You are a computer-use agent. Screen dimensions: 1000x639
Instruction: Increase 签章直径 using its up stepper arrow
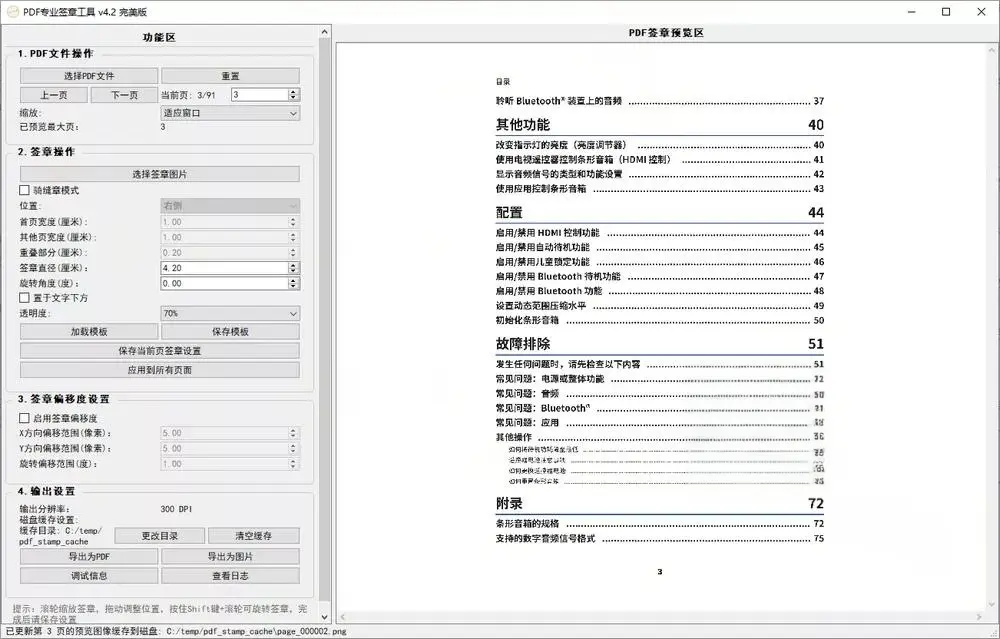(295, 265)
